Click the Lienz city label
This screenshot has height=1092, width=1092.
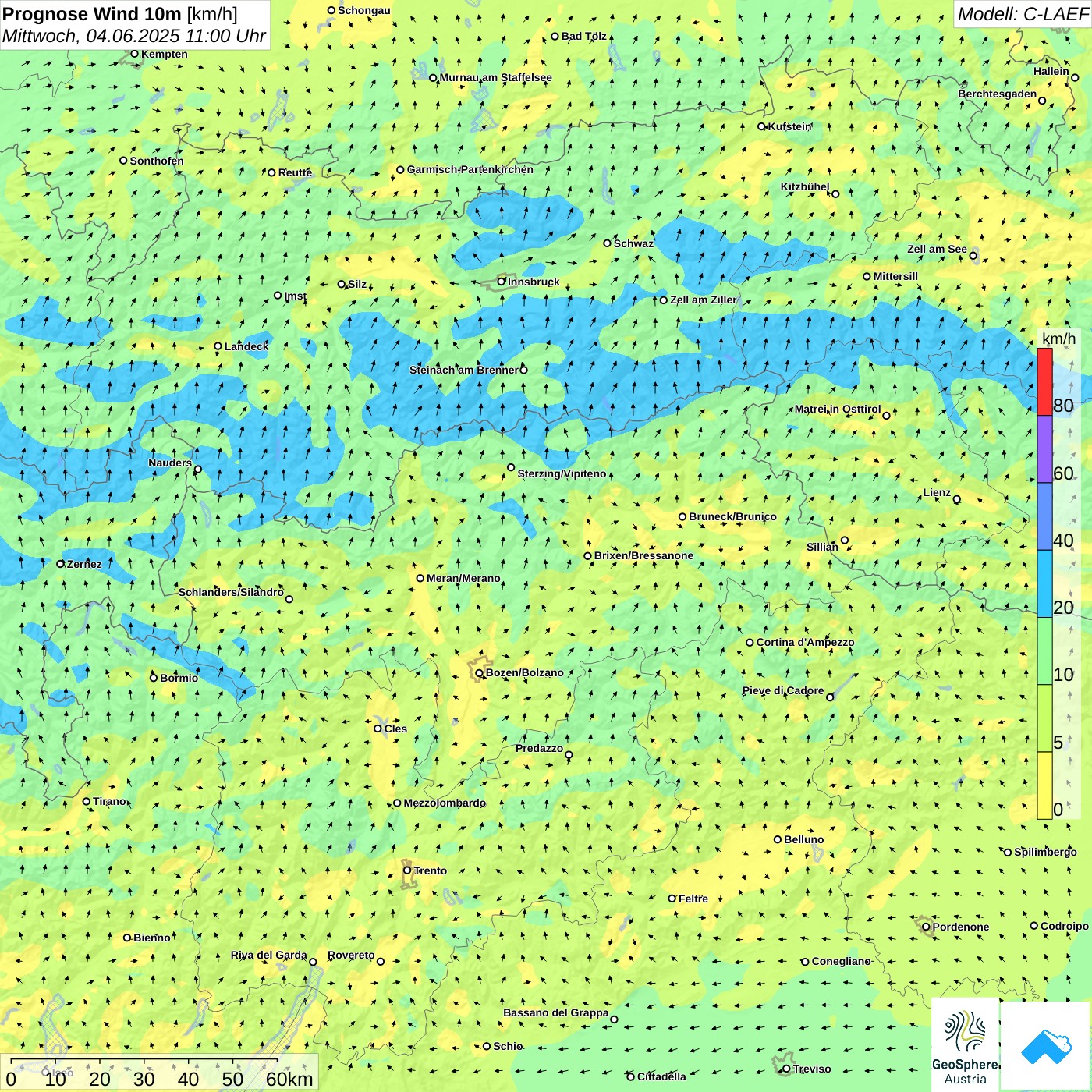pos(937,492)
